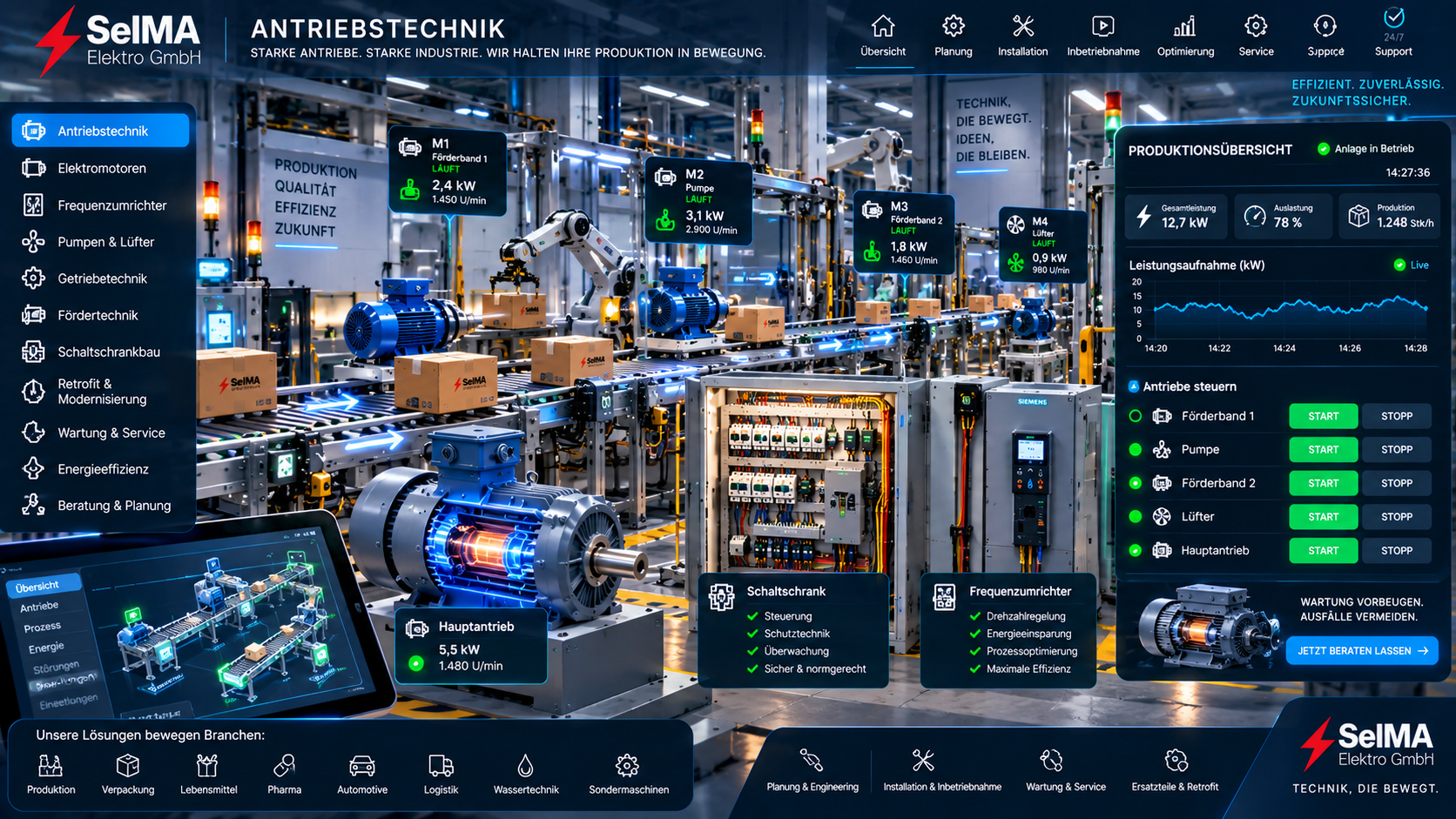Click the Pharma capsule icon
The width and height of the screenshot is (1456, 819).
[x=284, y=766]
